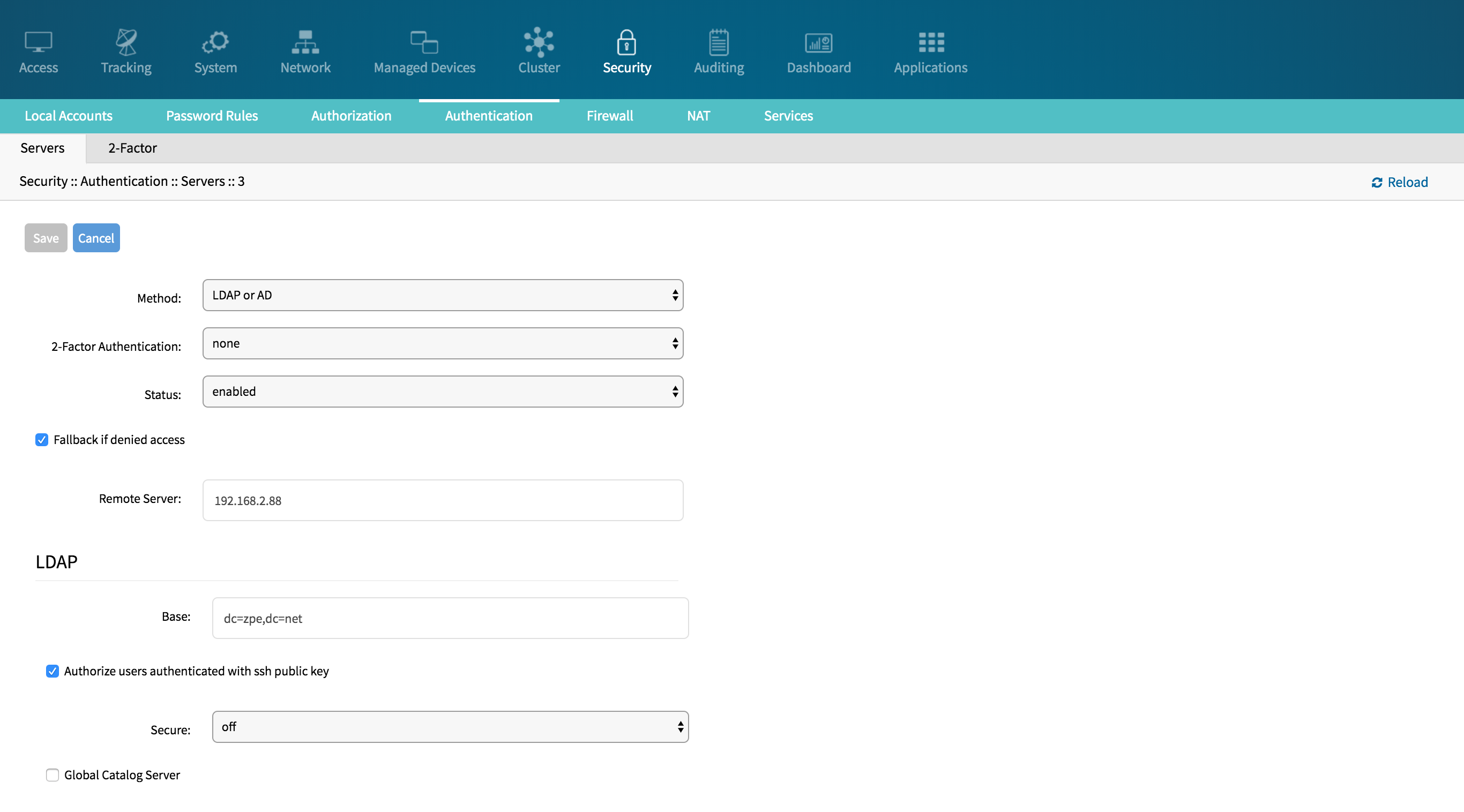Open the Managed Devices icon
Screen dimensions: 1464x812
424,42
